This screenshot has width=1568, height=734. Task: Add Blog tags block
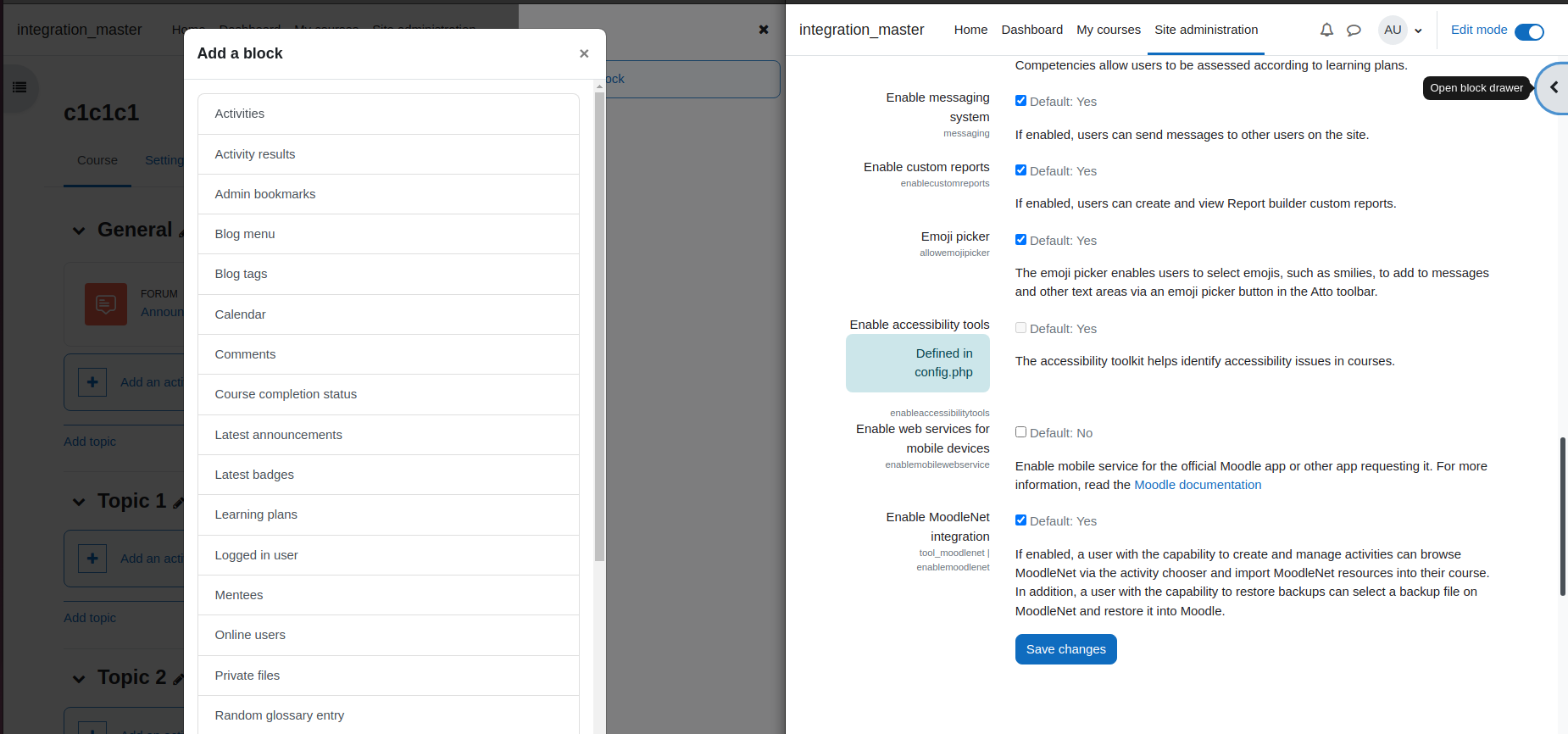click(388, 274)
